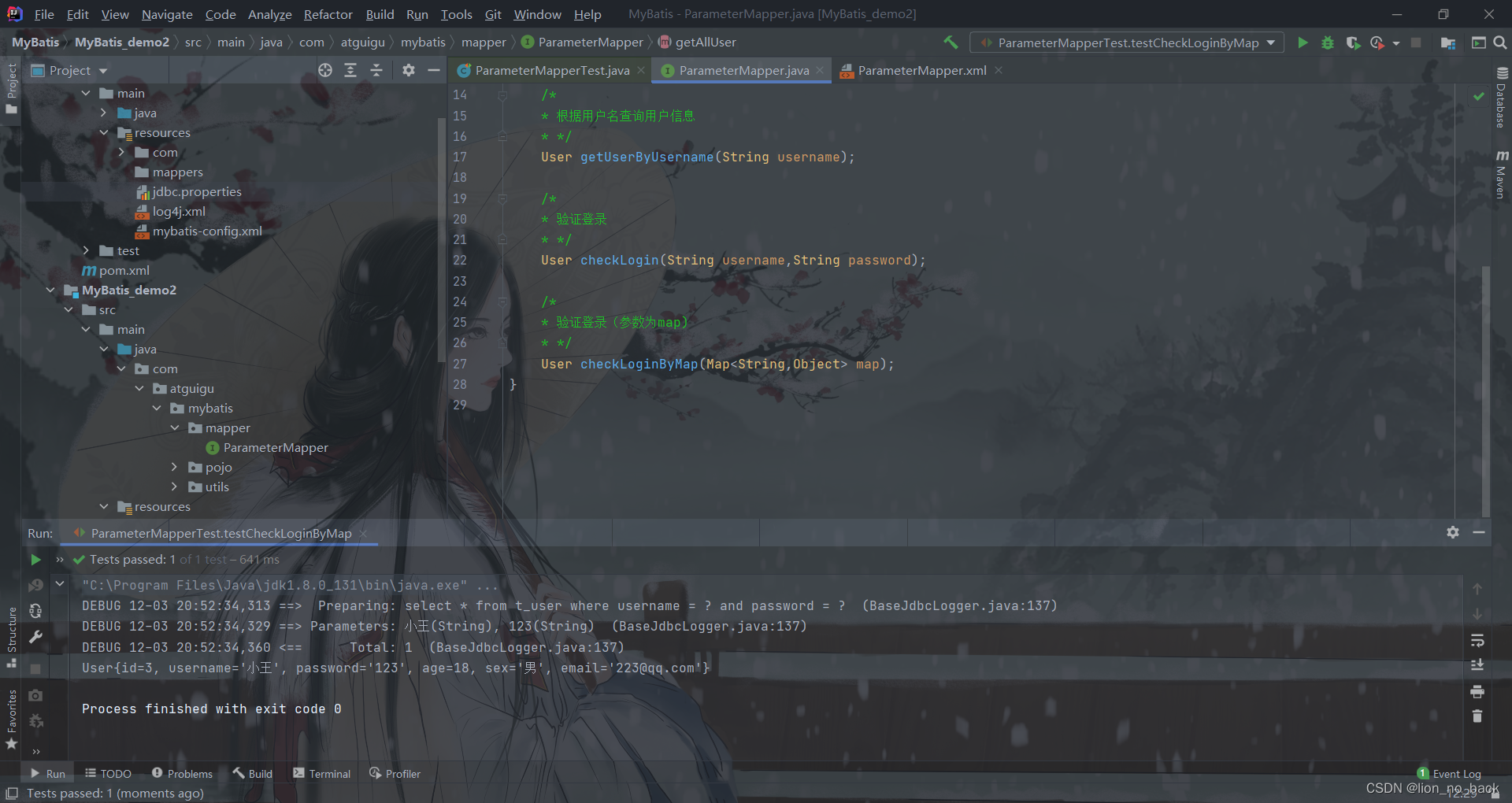Open the Maven tool window

click(x=1501, y=174)
